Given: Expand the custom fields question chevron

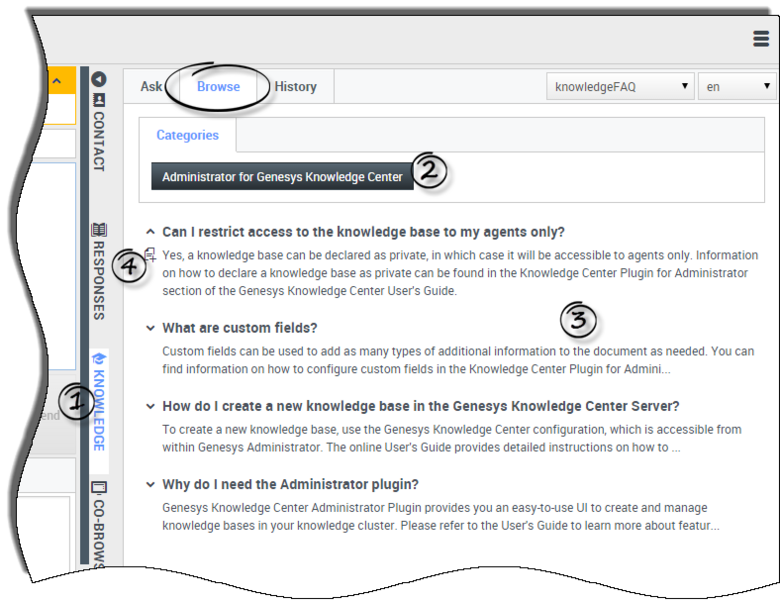Looking at the screenshot, I should 150,328.
